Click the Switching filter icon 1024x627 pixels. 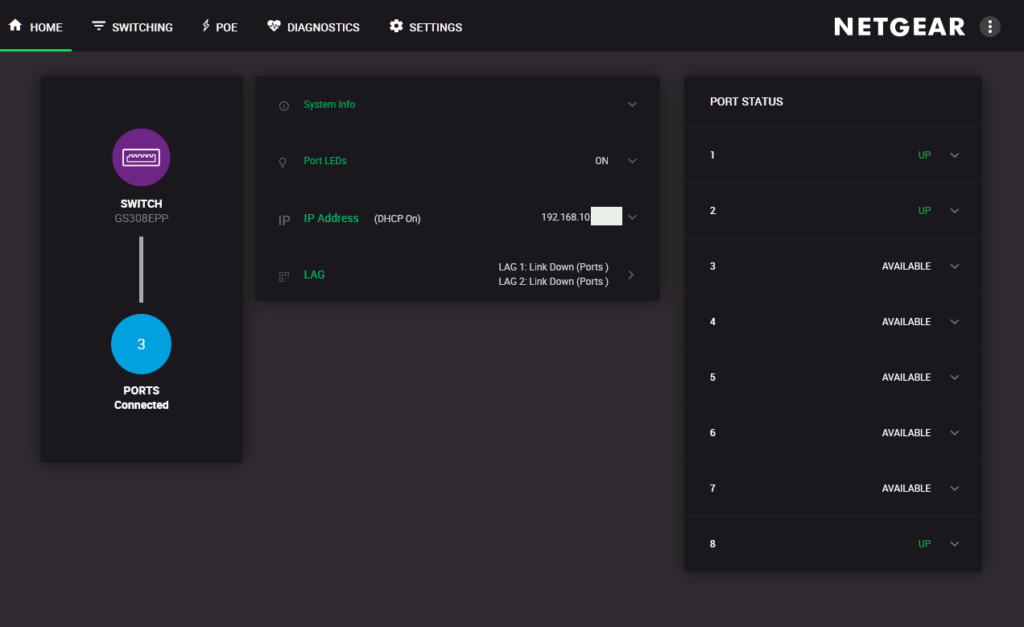tap(99, 25)
